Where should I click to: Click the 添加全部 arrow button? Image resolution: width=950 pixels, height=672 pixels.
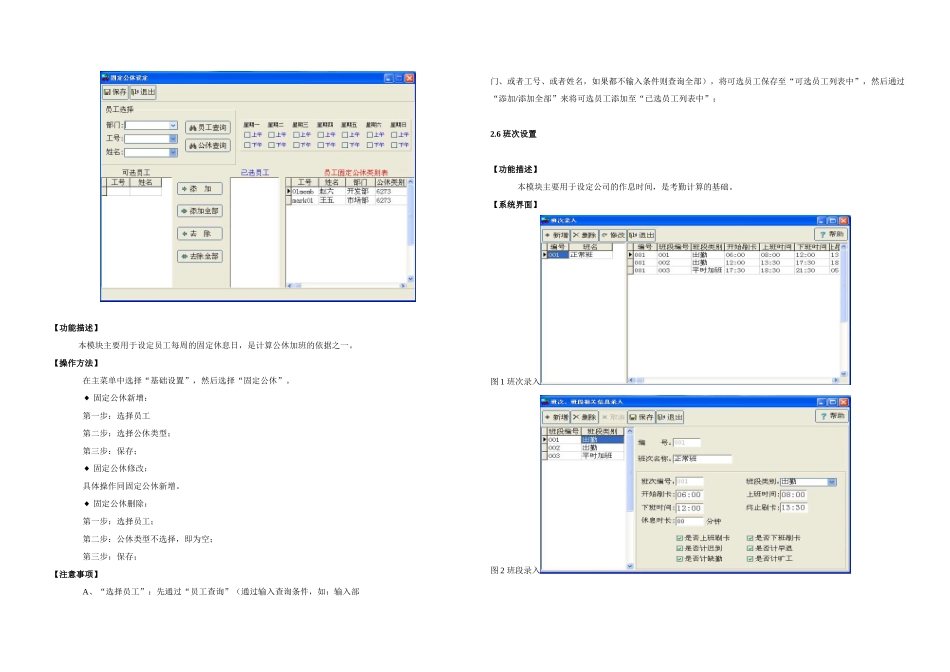(x=200, y=211)
